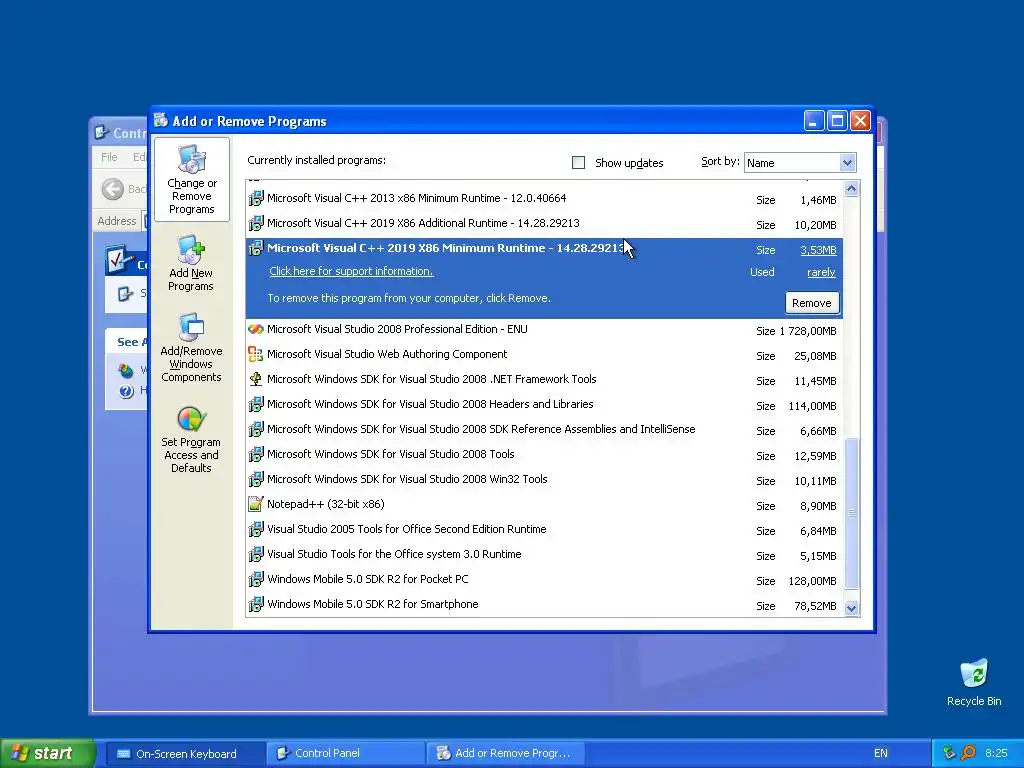Click the 1 728,00MB size value

(808, 331)
